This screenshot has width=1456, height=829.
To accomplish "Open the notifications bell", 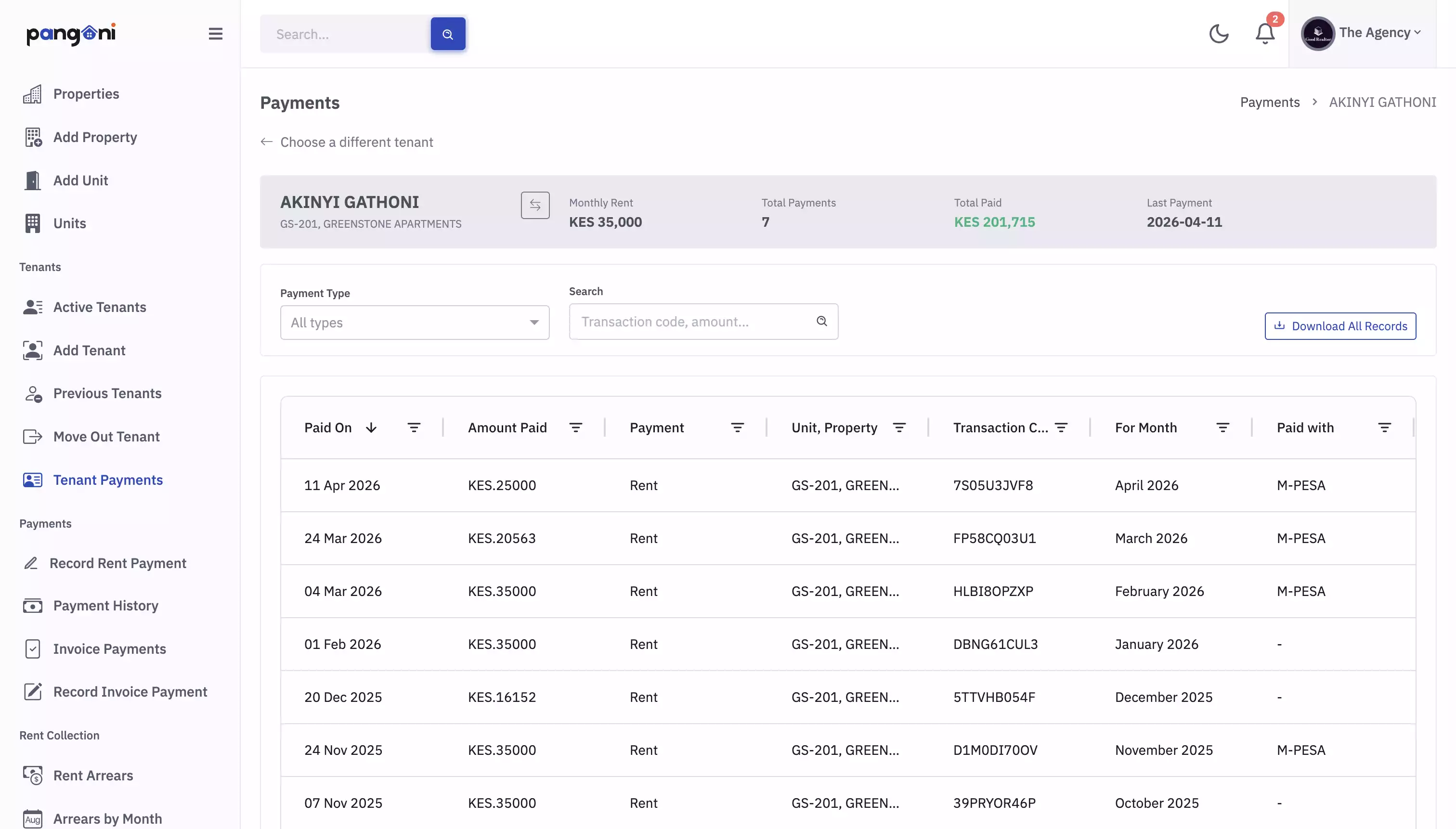I will (x=1265, y=34).
